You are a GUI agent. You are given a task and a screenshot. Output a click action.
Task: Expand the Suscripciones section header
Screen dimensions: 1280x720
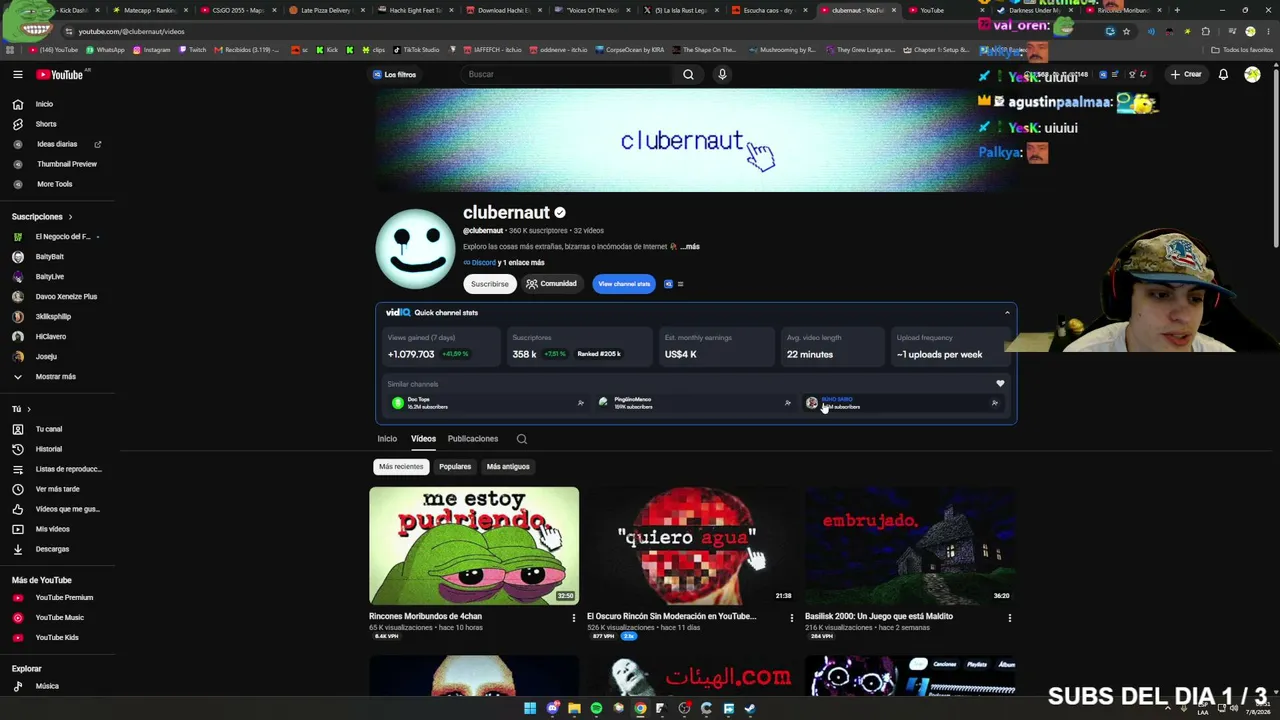(42, 217)
